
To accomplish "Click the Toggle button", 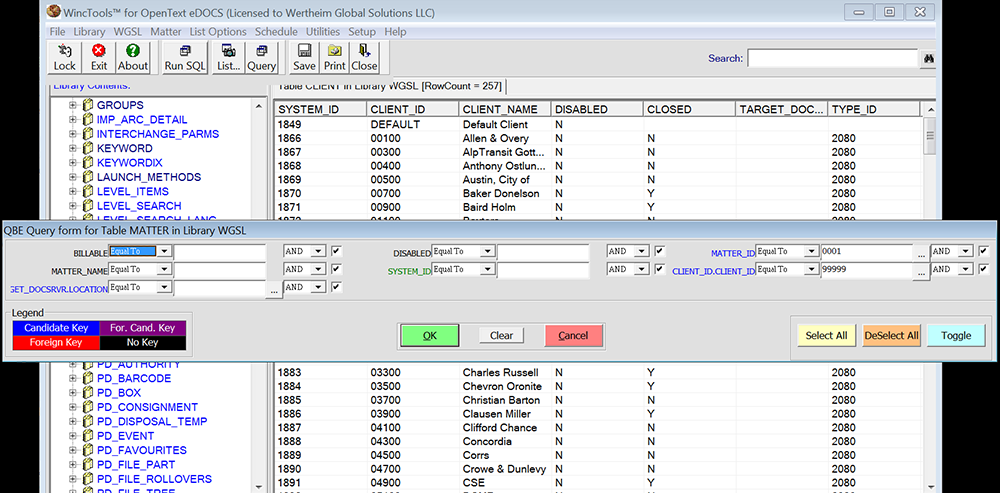I will [x=955, y=335].
